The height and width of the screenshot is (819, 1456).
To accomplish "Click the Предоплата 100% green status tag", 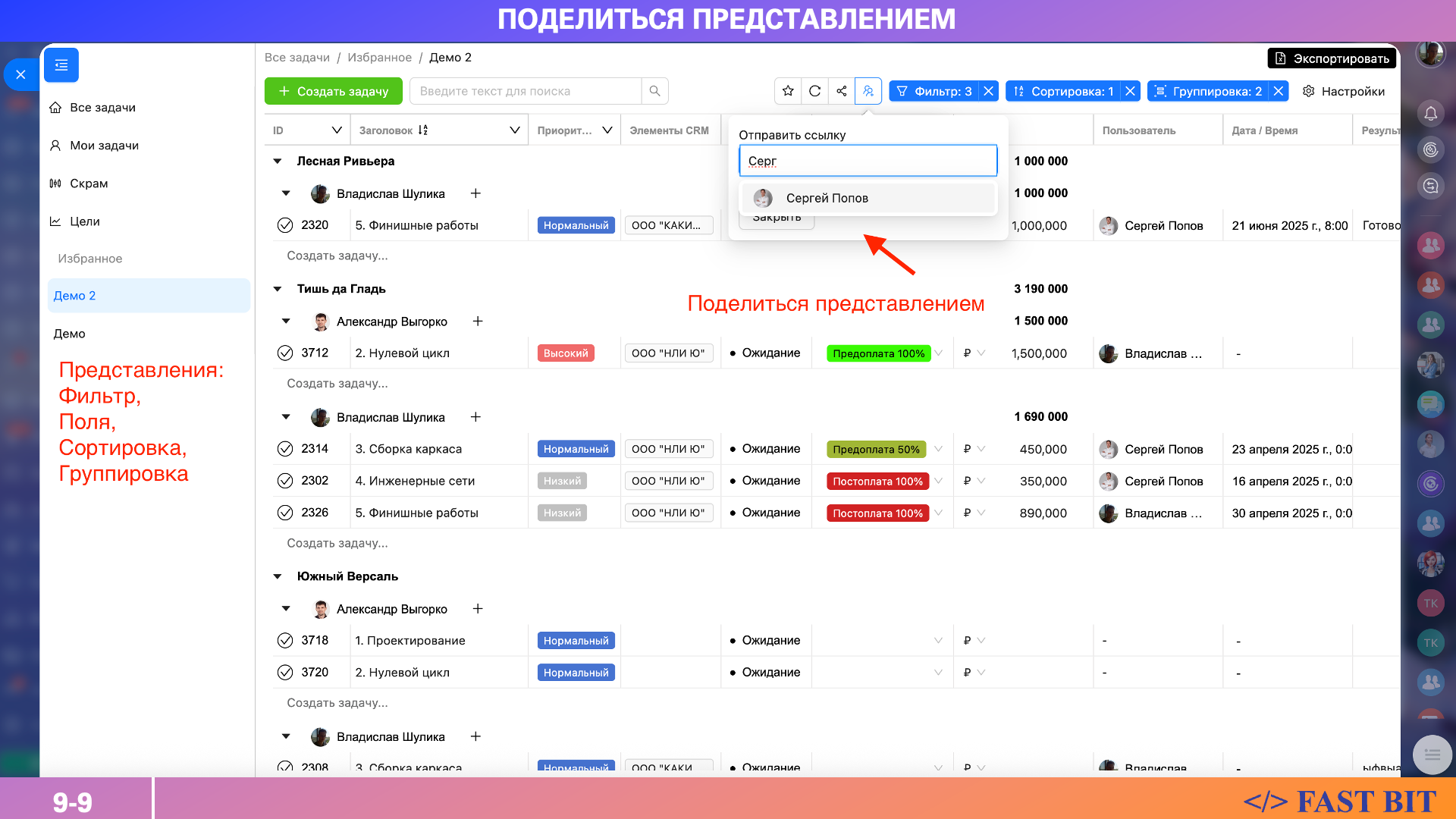I will click(878, 353).
